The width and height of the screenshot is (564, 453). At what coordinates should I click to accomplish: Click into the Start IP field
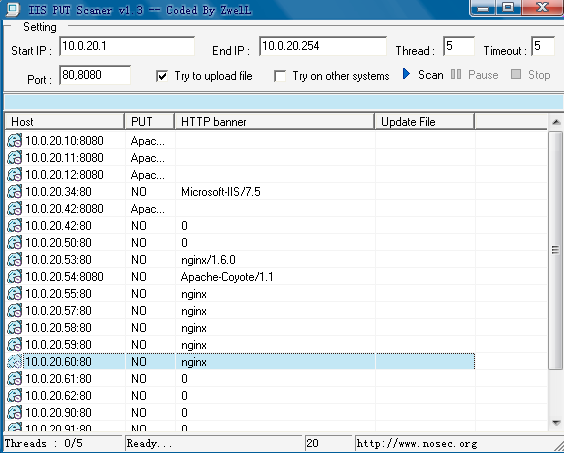[127, 46]
